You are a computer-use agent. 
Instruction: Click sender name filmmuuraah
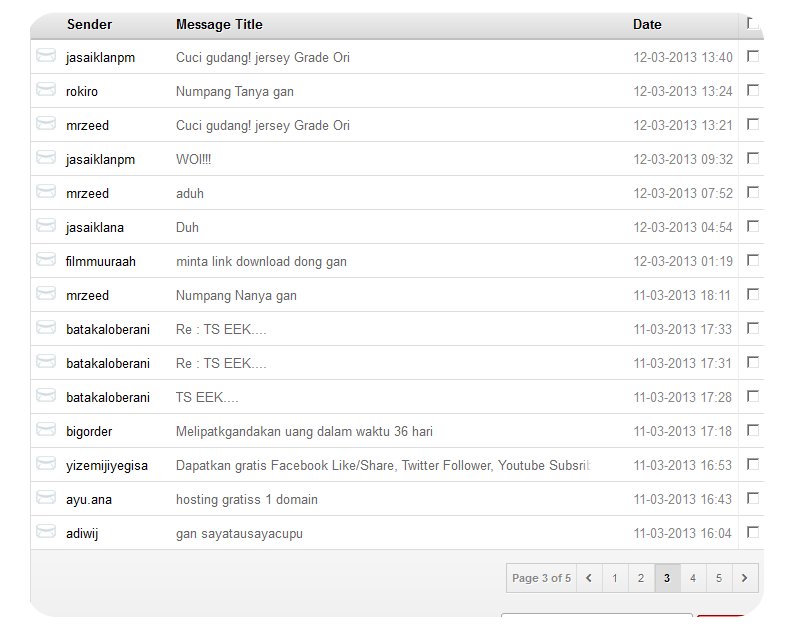101,262
